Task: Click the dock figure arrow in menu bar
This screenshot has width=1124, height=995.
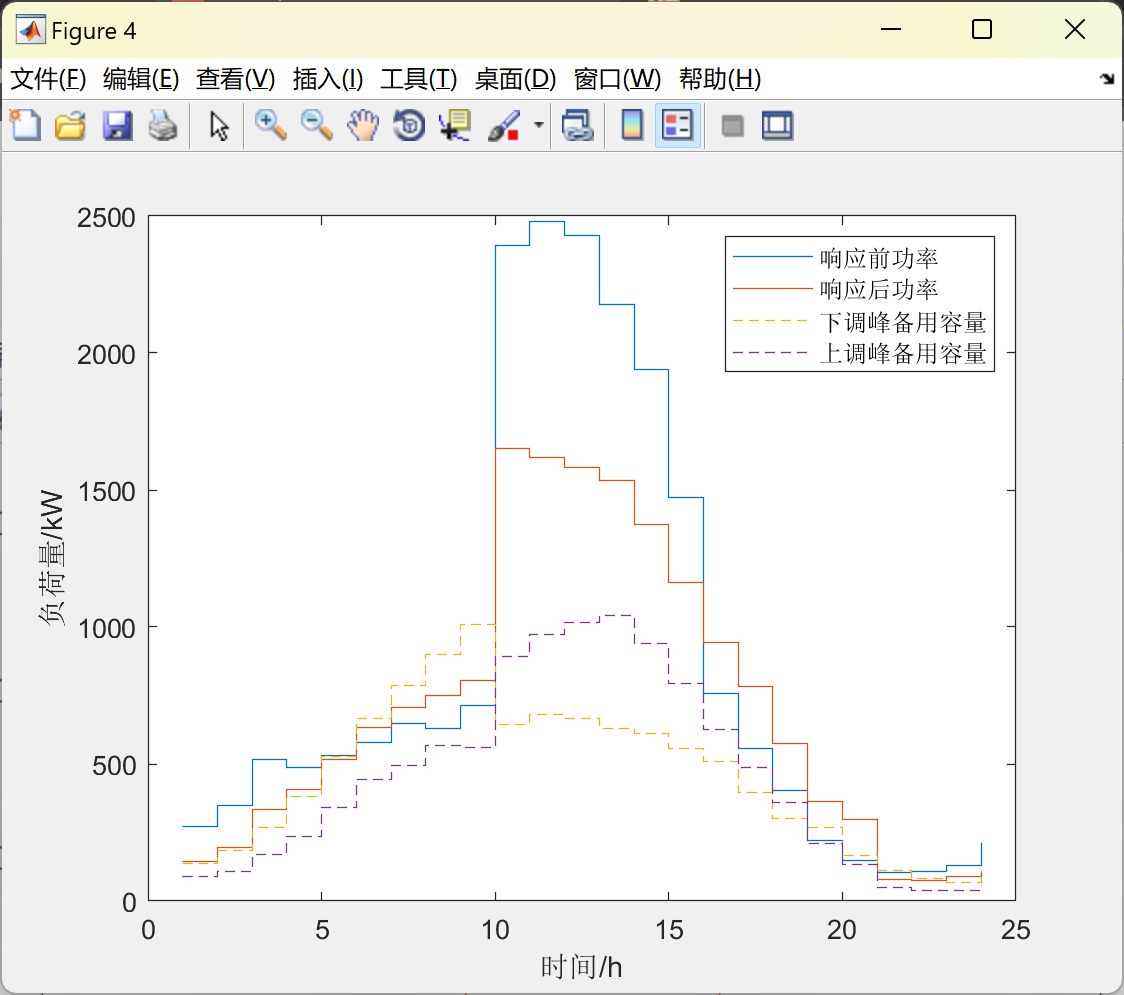Action: [1107, 78]
